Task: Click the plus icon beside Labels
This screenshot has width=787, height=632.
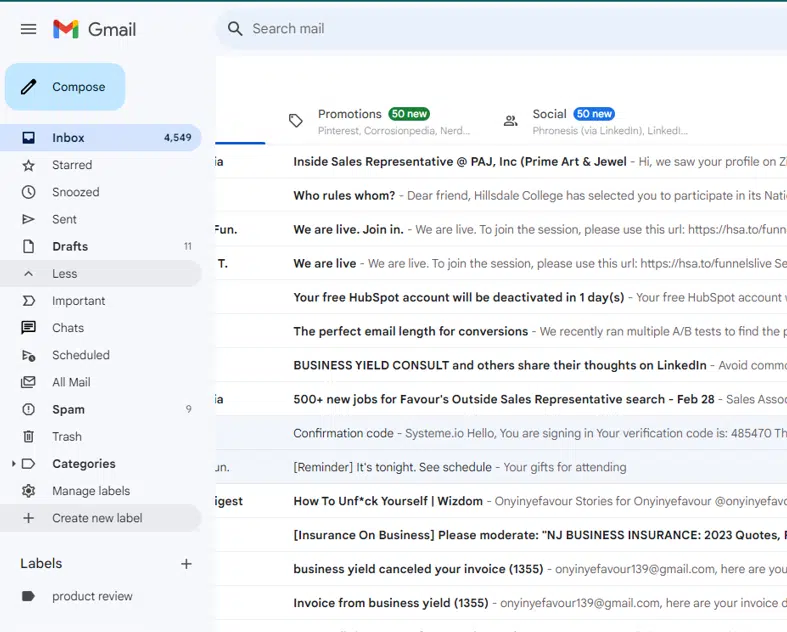Action: click(186, 564)
